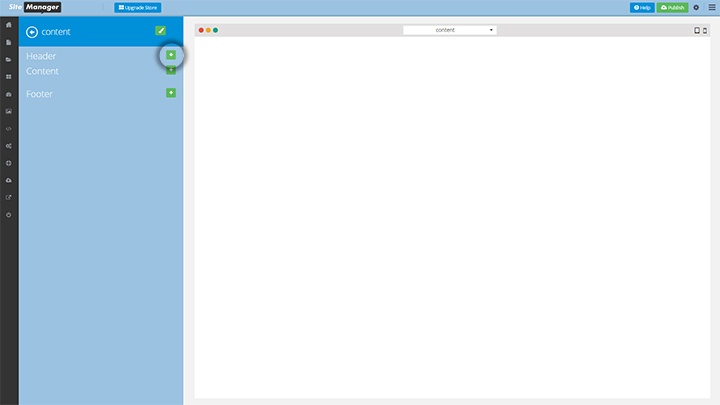
Task: Open the home icon in the left sidebar
Action: point(9,25)
